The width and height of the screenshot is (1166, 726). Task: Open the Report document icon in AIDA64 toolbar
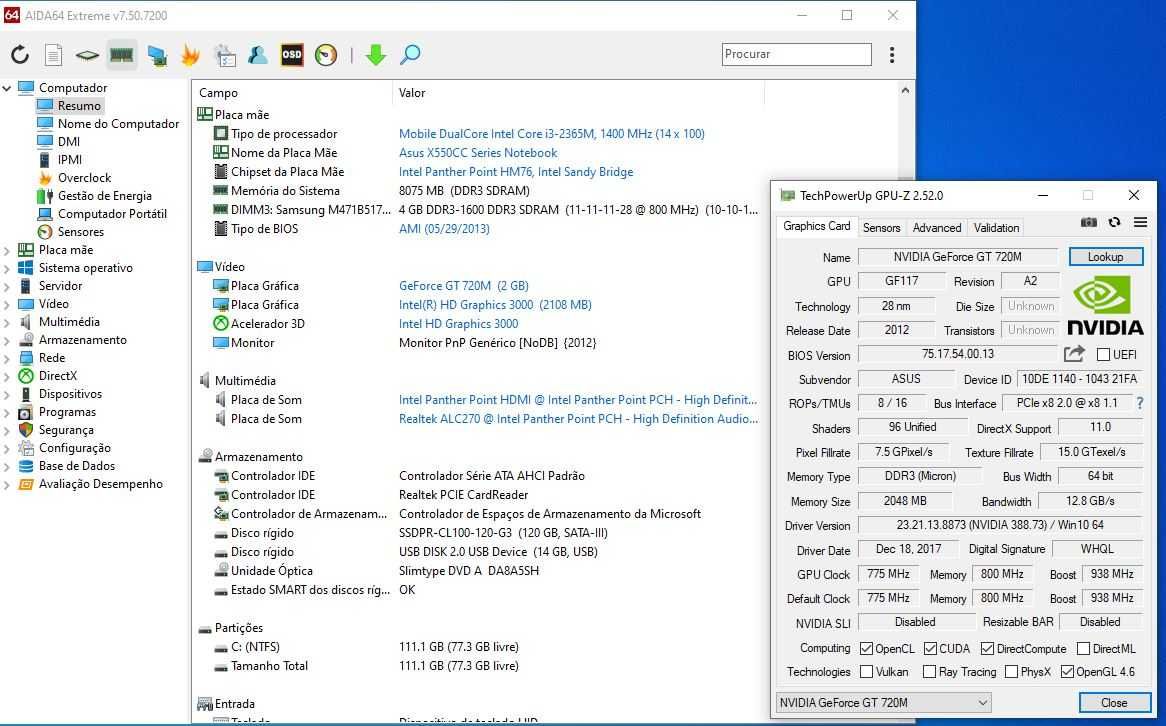pos(53,54)
